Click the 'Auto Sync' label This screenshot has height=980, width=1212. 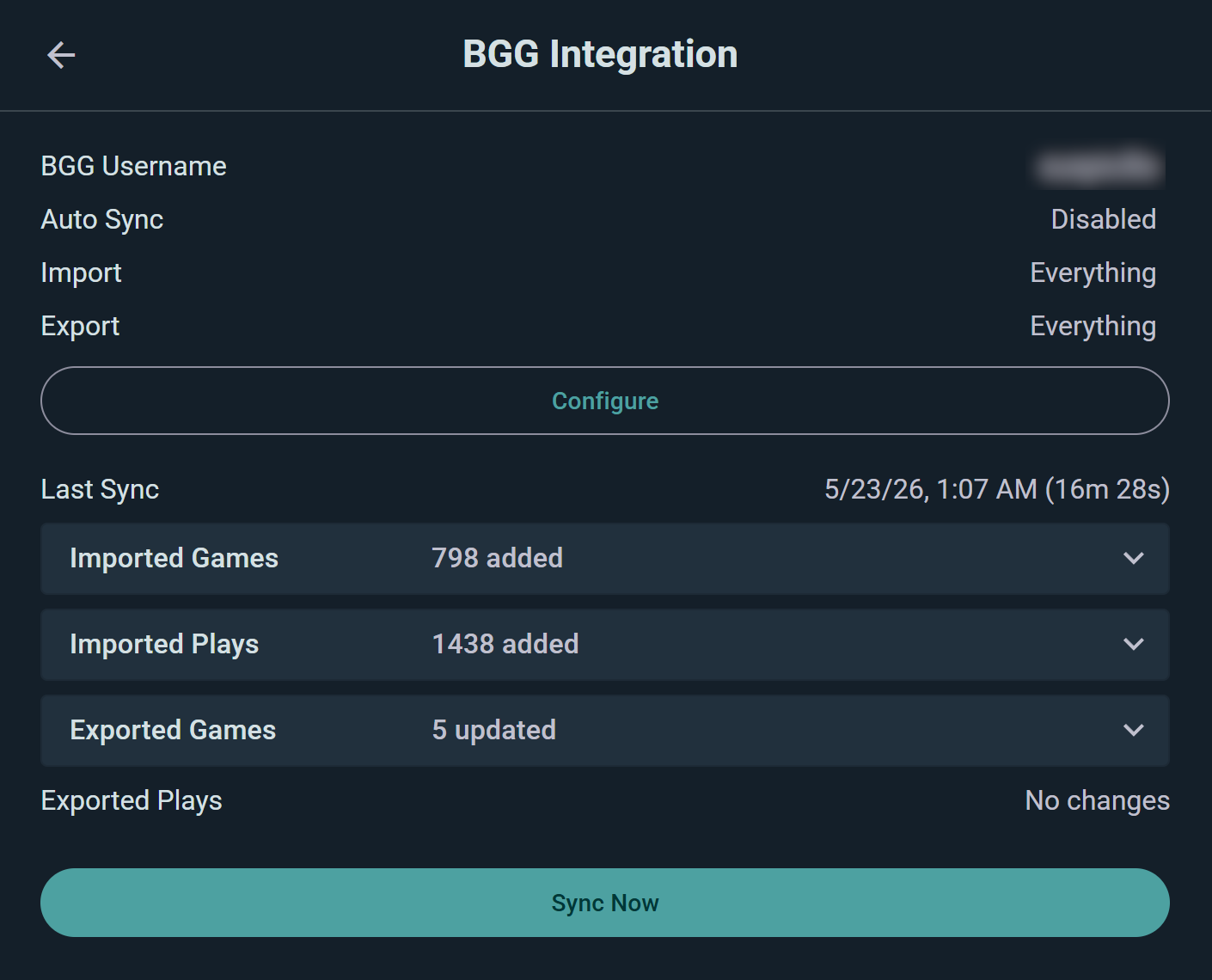point(101,220)
